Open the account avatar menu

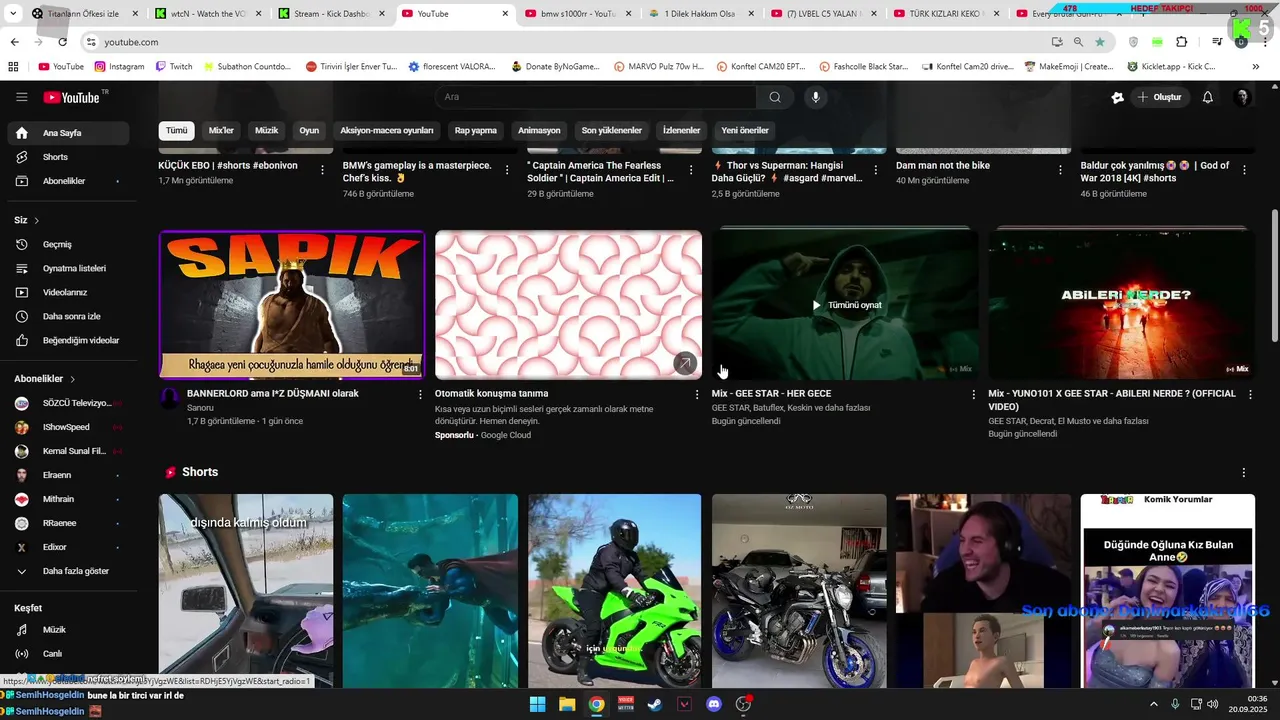click(x=1243, y=97)
